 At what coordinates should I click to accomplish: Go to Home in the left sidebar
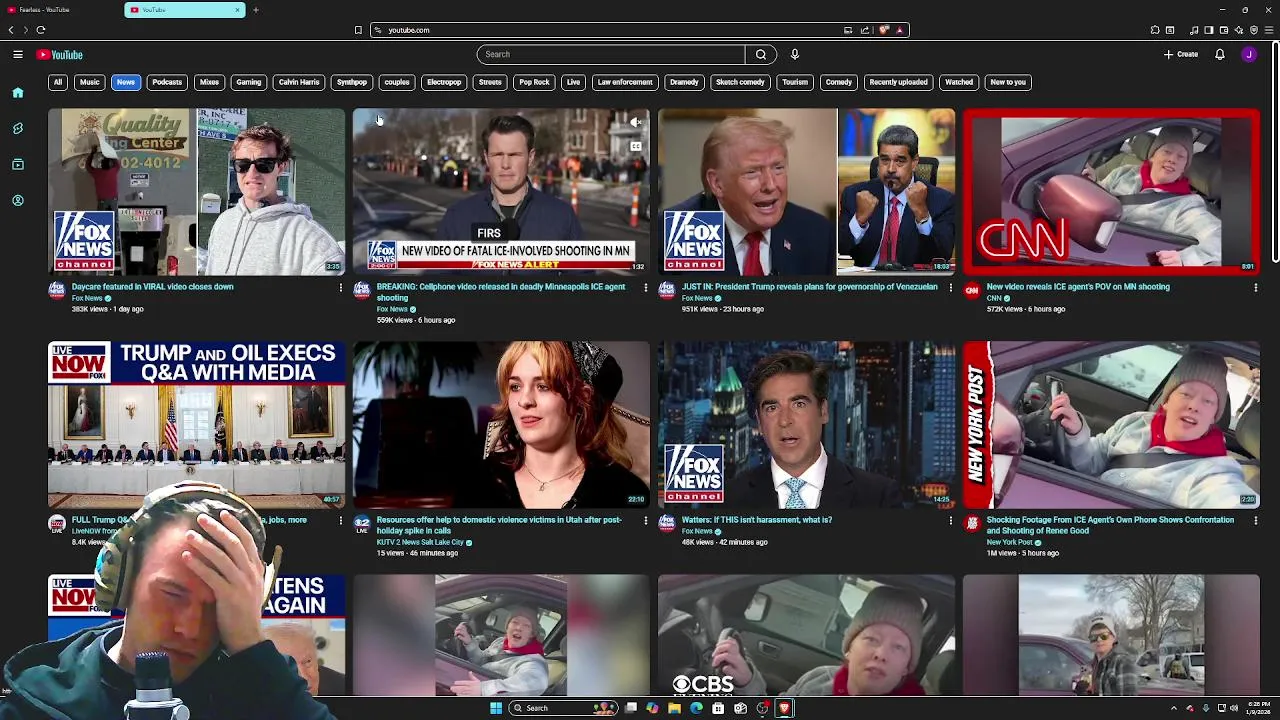(x=18, y=92)
